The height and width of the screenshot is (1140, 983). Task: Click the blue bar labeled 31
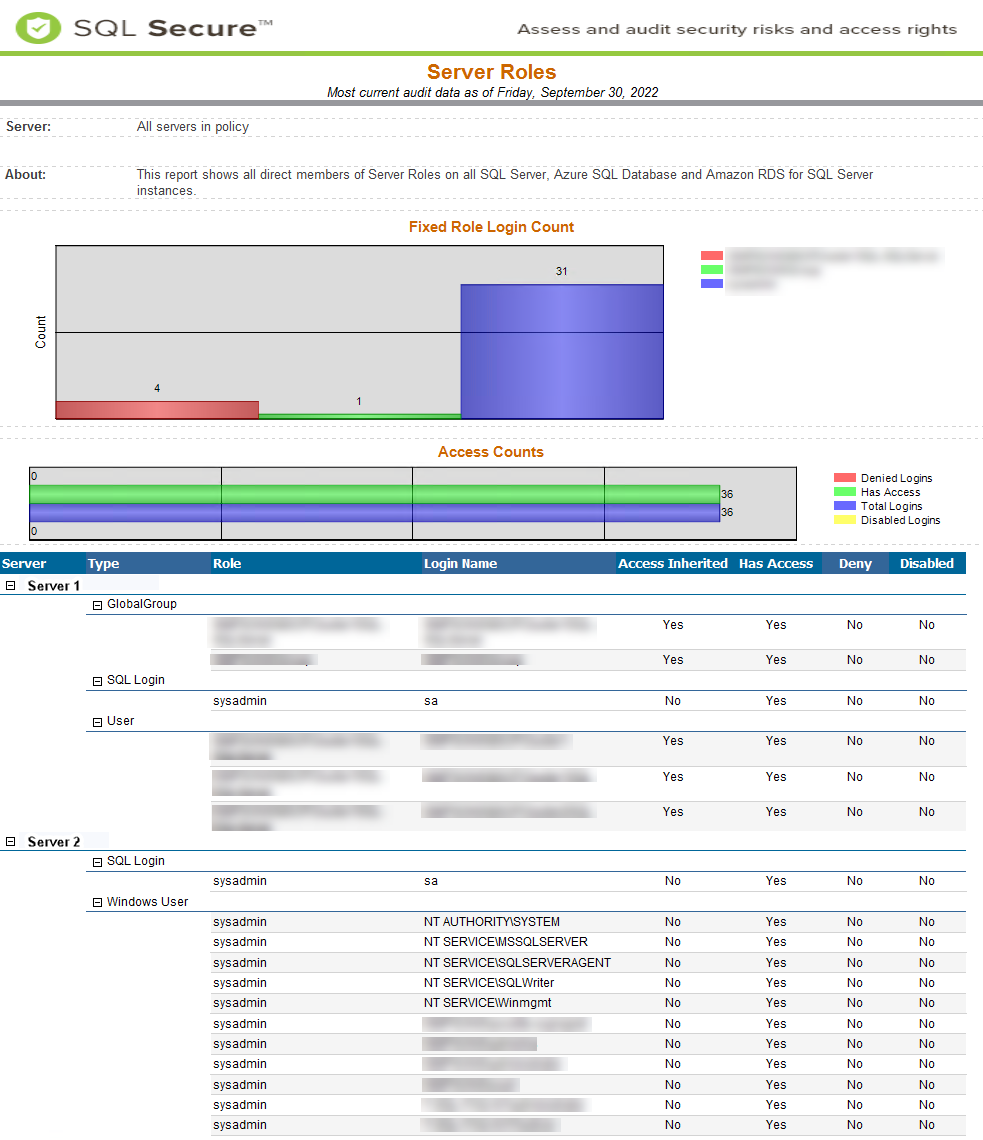pos(562,351)
